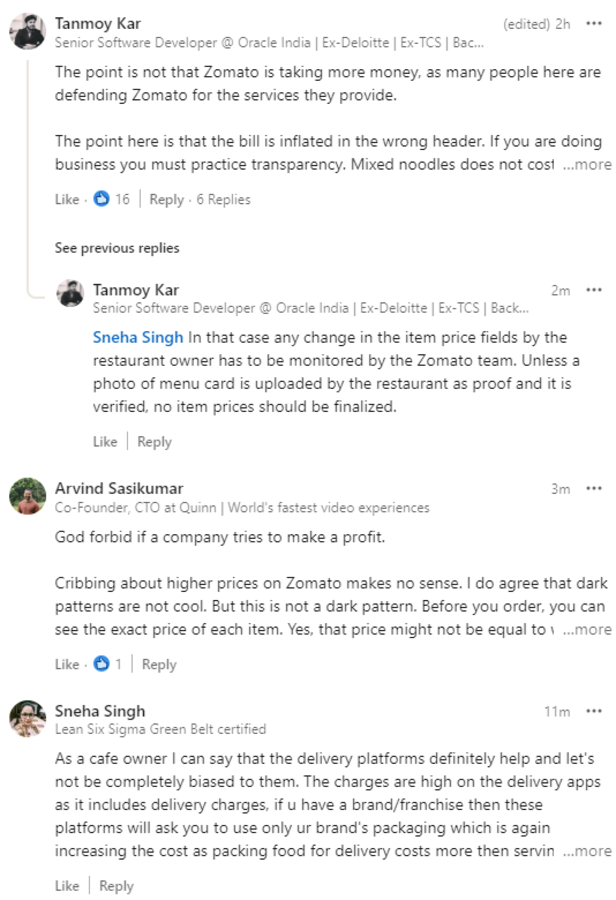Click the thumbs-up reaction on Arvind's comment
This screenshot has width=616, height=900.
coord(105,664)
